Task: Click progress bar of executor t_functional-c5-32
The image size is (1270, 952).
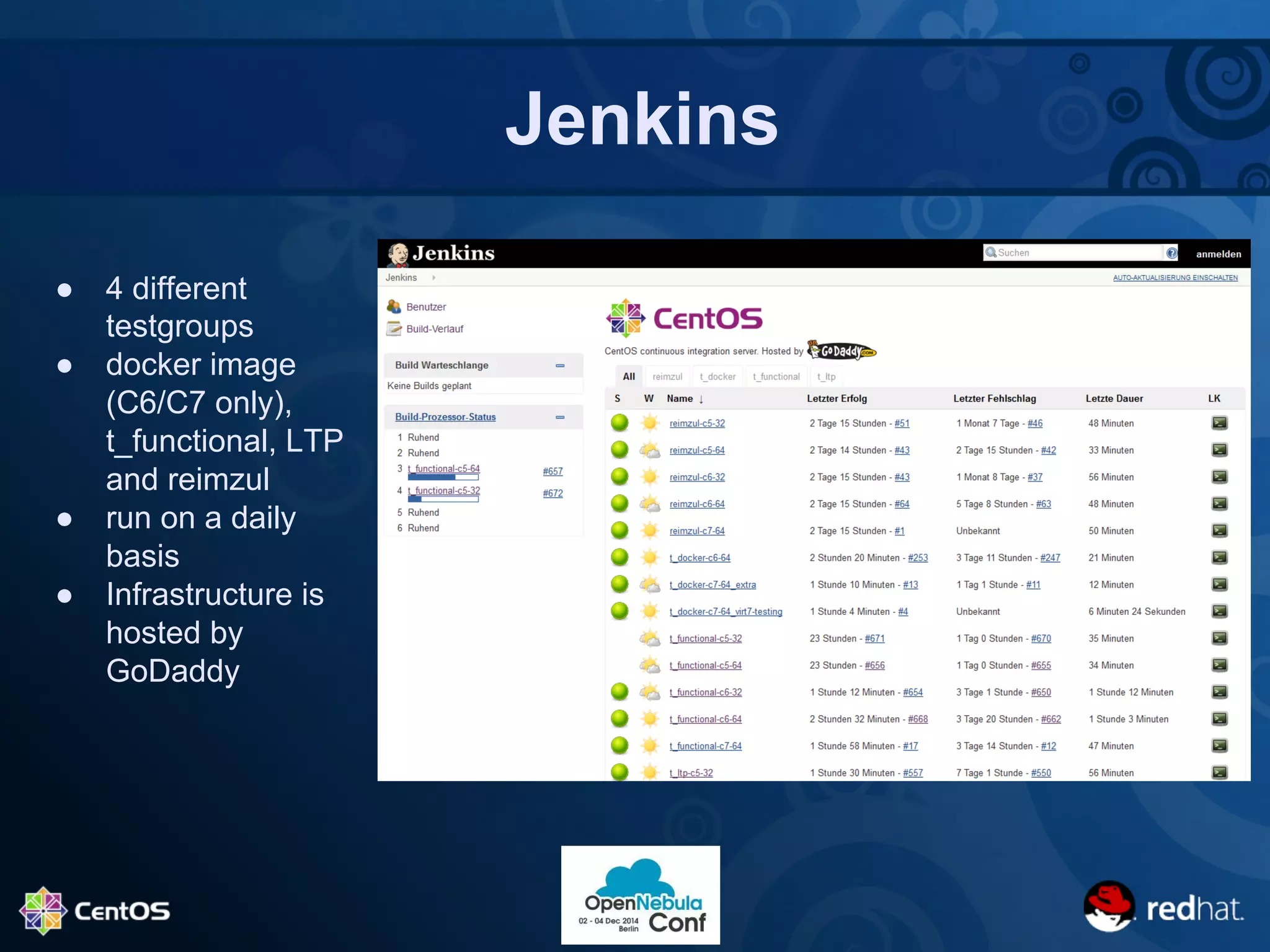Action: 443,499
